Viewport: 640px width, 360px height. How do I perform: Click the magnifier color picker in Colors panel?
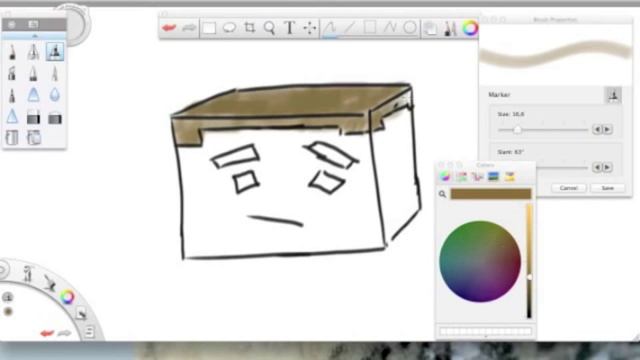point(442,194)
